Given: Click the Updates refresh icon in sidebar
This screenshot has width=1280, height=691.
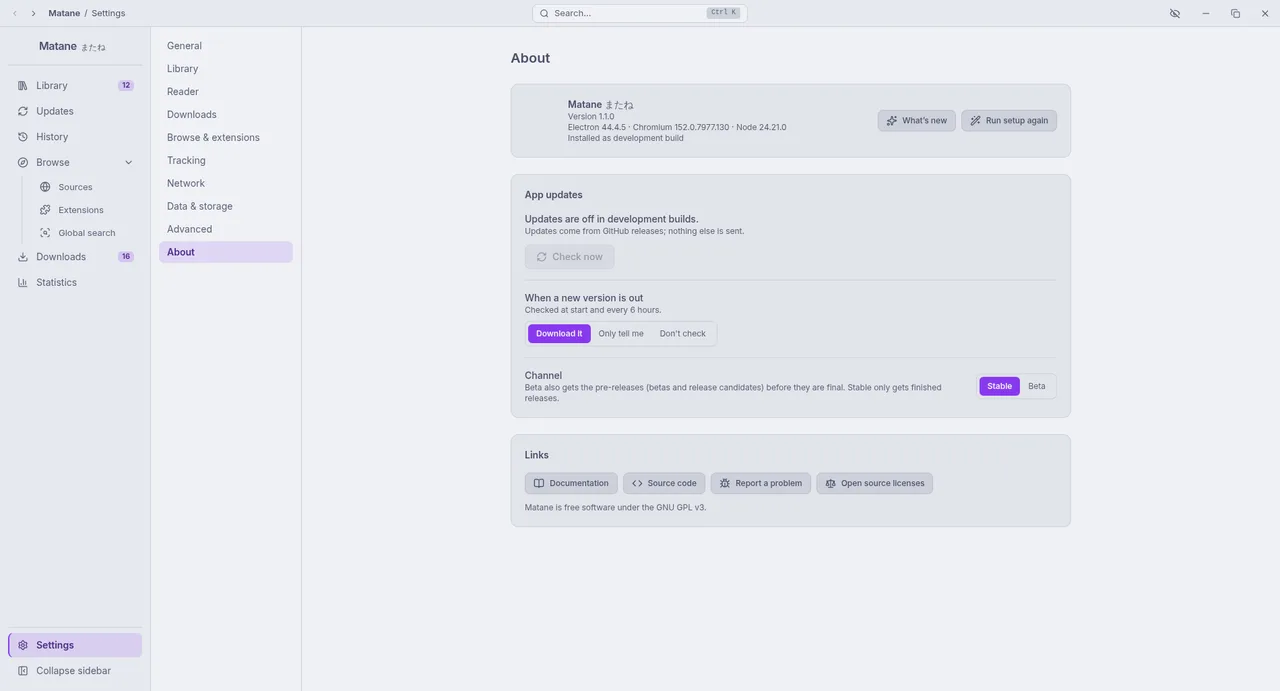Looking at the screenshot, I should coord(23,111).
